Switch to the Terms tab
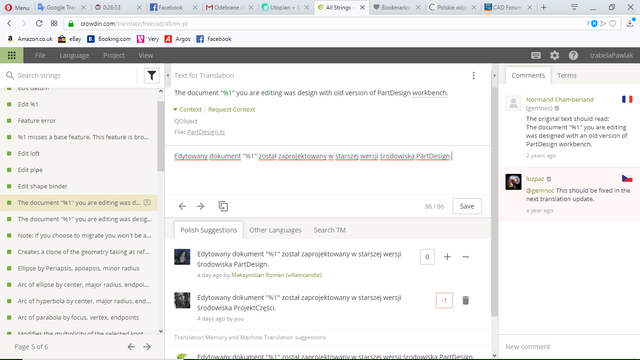Image resolution: width=640 pixels, height=360 pixels. (567, 76)
